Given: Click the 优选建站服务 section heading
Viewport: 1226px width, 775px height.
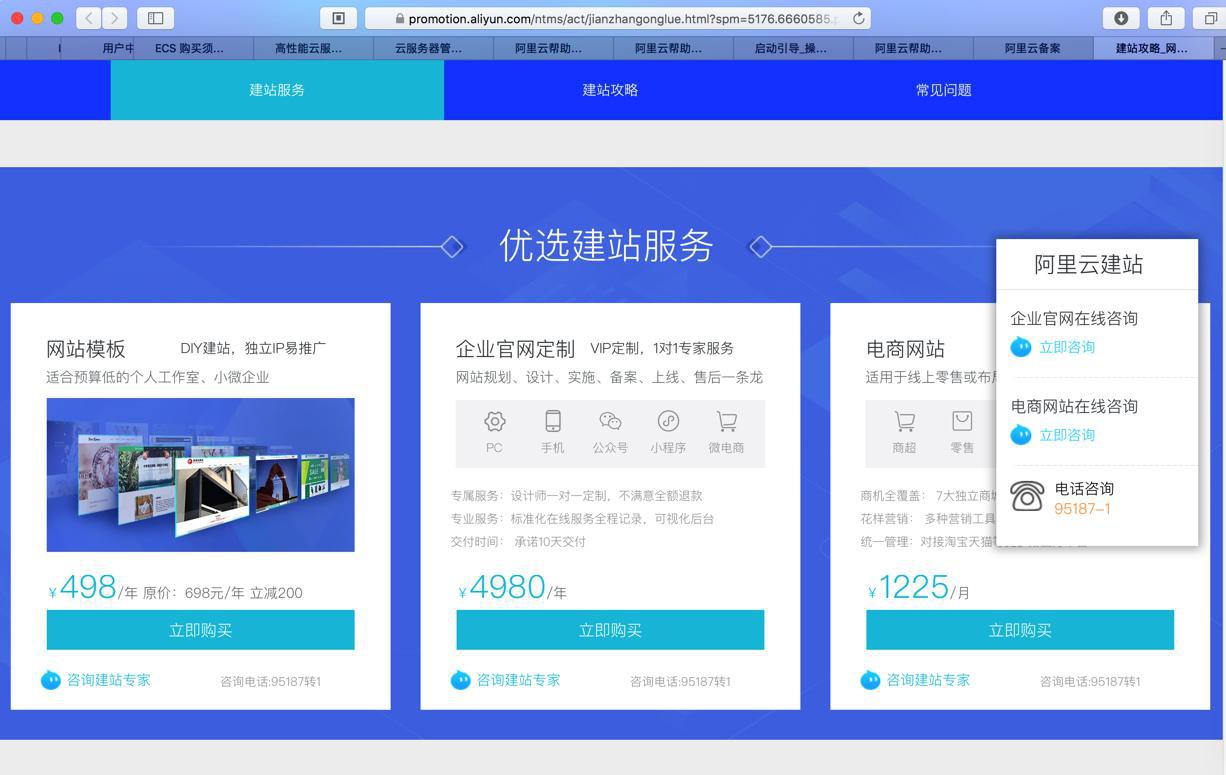Looking at the screenshot, I should (x=606, y=246).
